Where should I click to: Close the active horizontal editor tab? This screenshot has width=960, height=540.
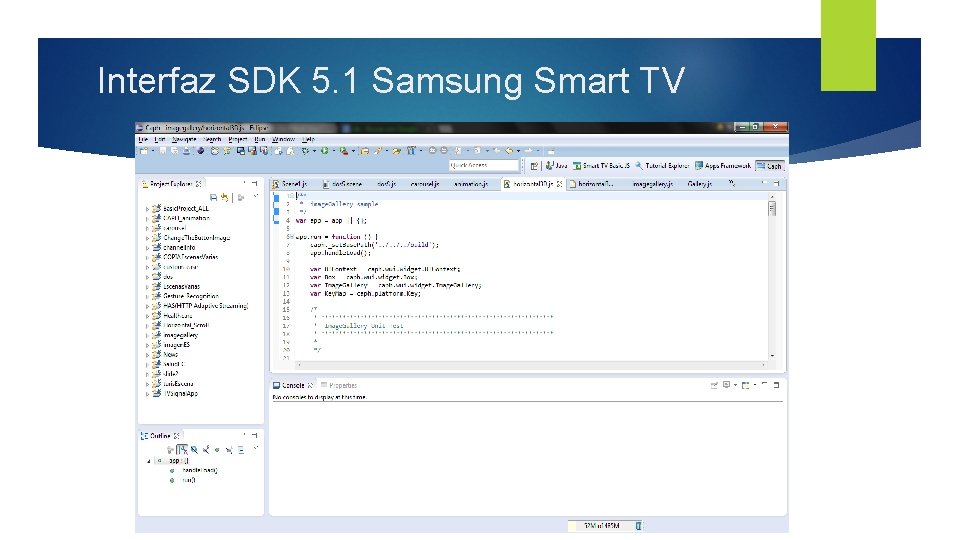pyautogui.click(x=560, y=184)
